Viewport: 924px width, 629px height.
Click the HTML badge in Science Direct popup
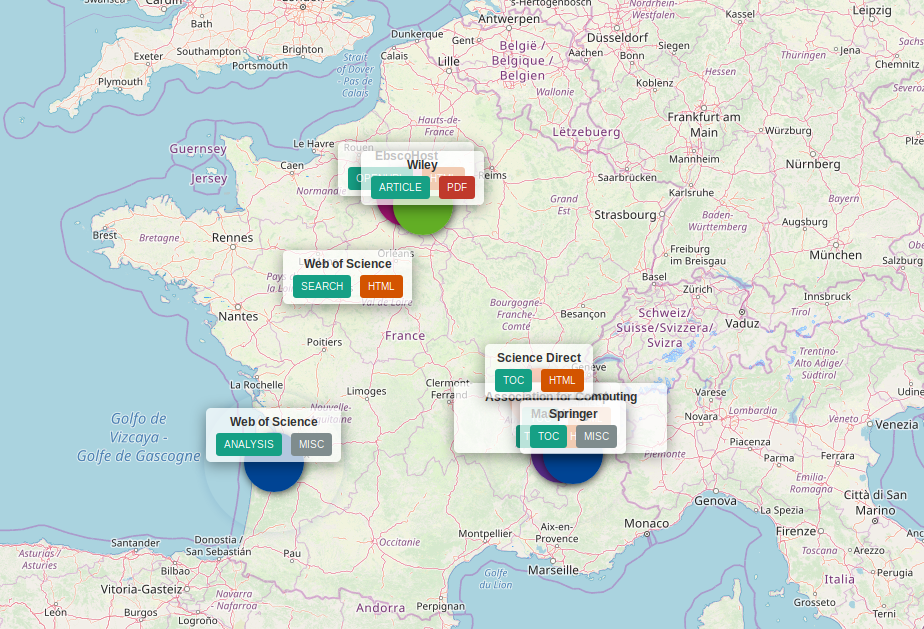(562, 380)
